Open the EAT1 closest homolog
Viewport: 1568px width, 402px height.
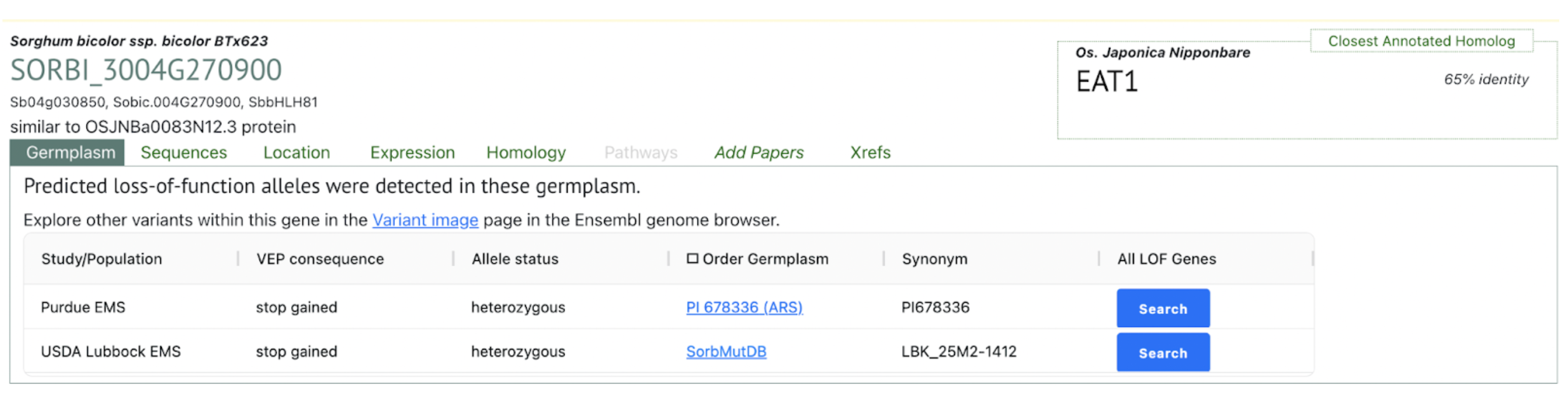(x=1107, y=82)
